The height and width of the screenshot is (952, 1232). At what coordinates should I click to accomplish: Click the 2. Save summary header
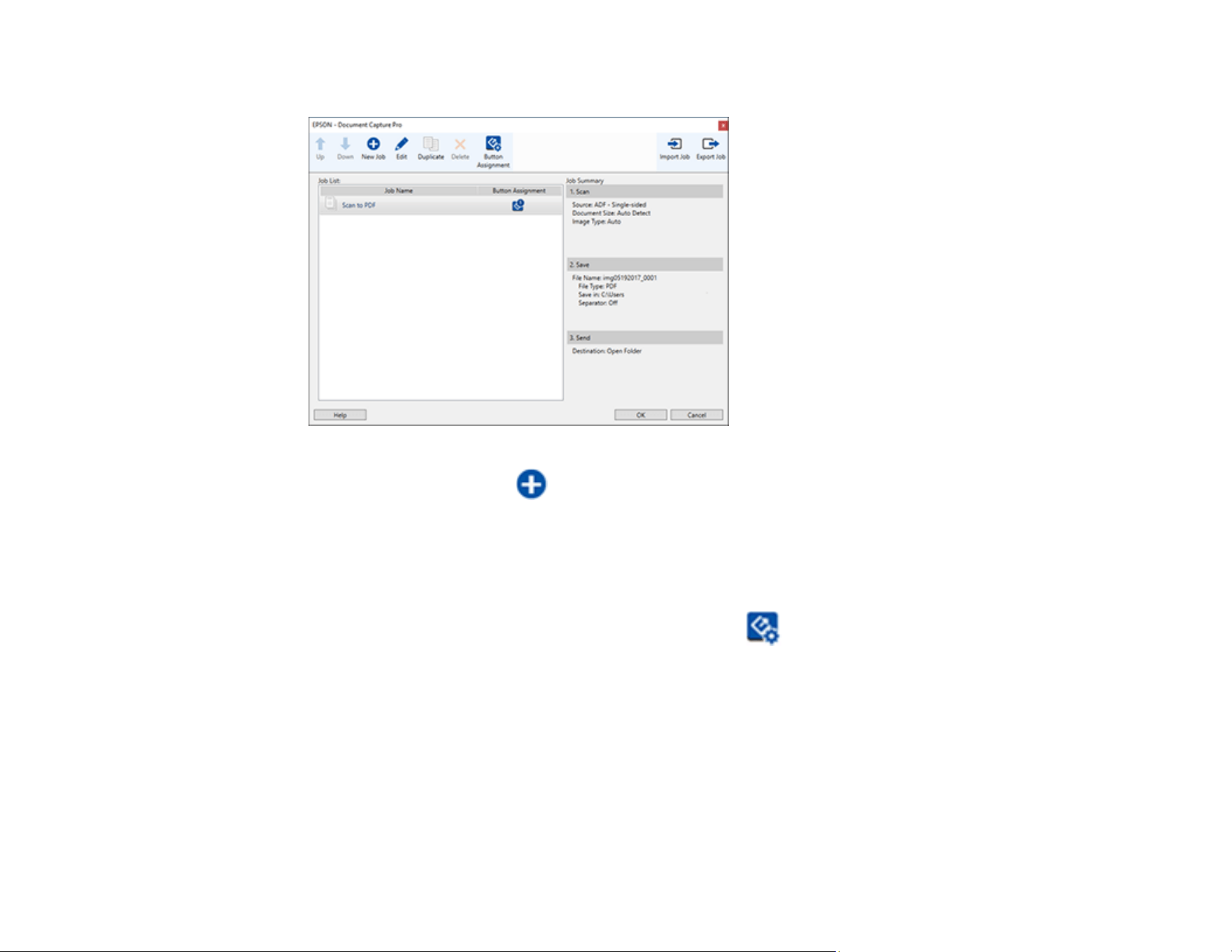644,265
